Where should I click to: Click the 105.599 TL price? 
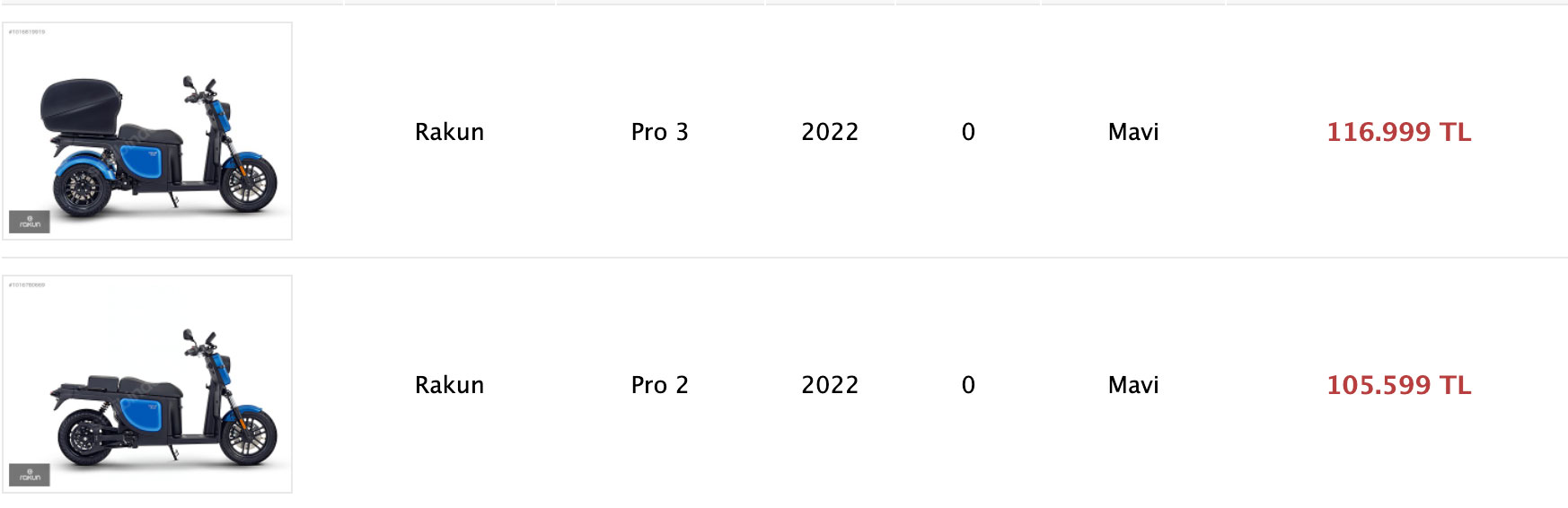pos(1398,385)
